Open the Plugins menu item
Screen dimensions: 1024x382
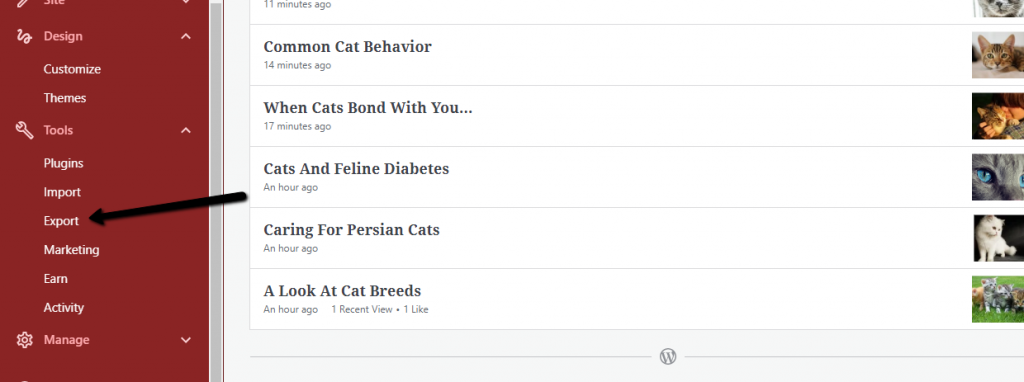63,163
